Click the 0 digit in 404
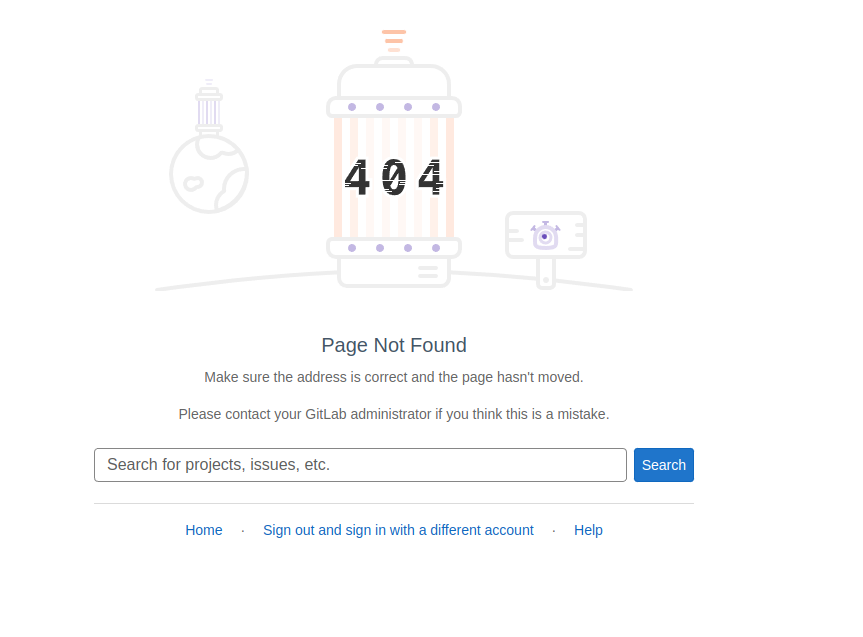The width and height of the screenshot is (863, 637). pyautogui.click(x=394, y=178)
